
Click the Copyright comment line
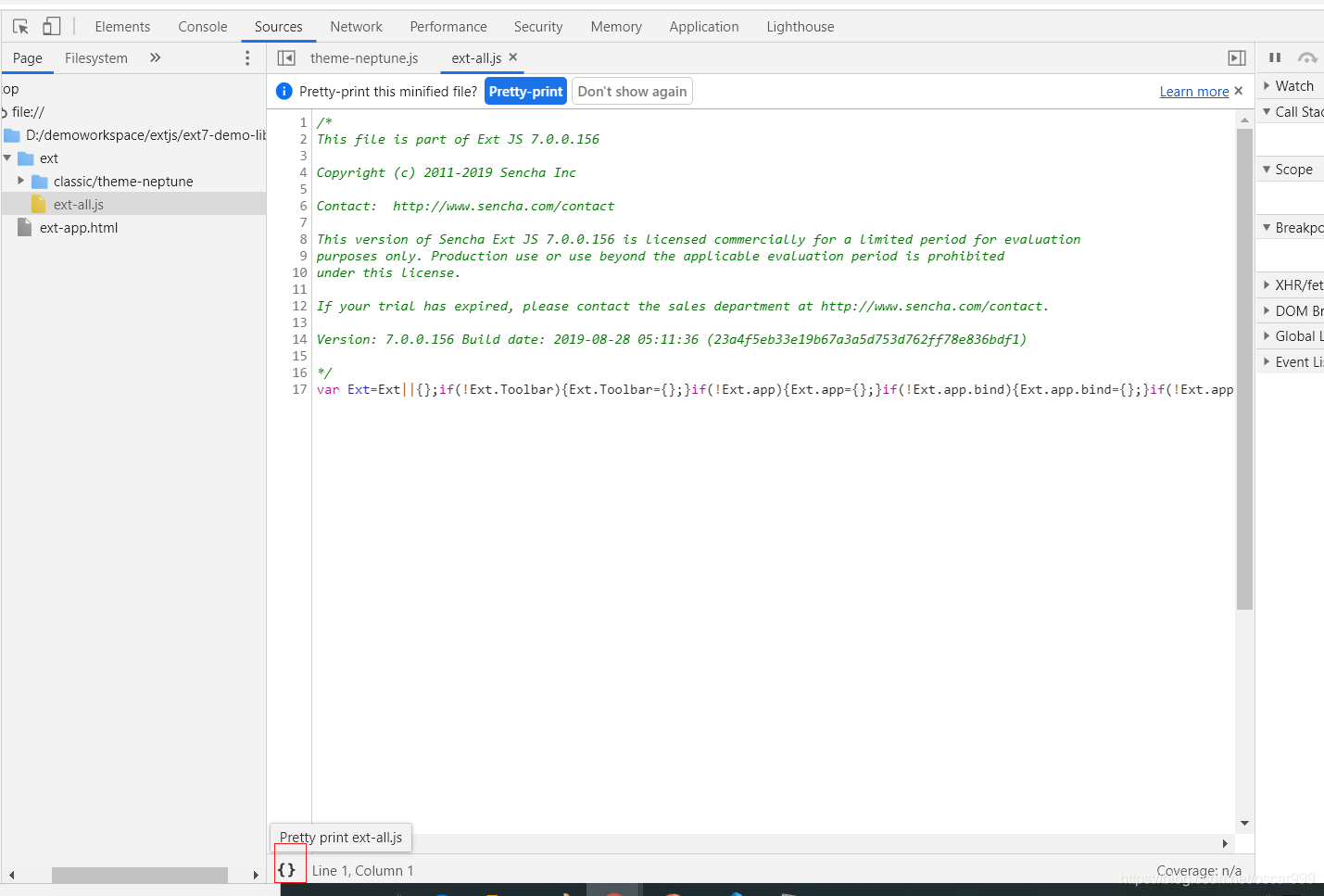pos(447,172)
